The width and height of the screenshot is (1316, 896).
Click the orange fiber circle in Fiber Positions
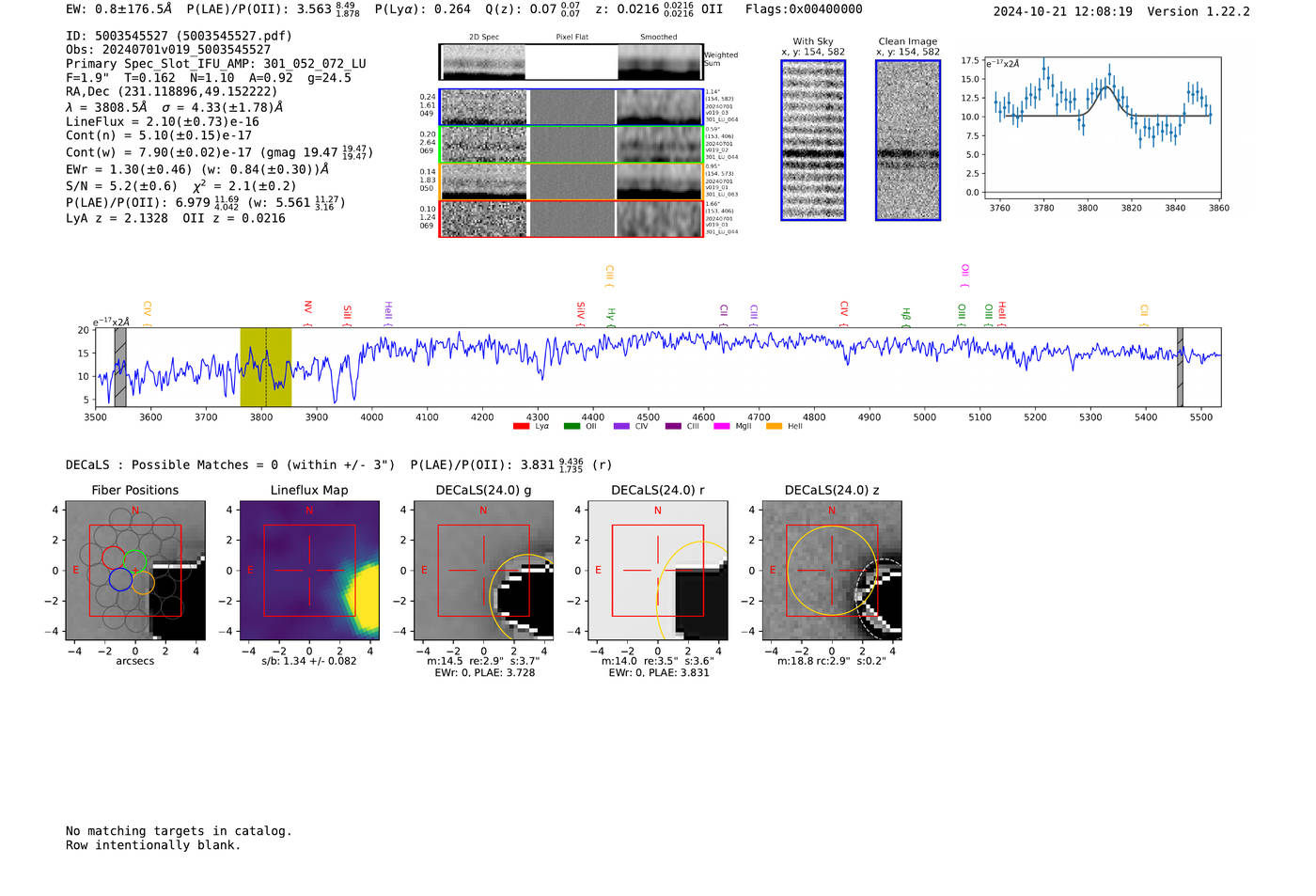[x=143, y=583]
